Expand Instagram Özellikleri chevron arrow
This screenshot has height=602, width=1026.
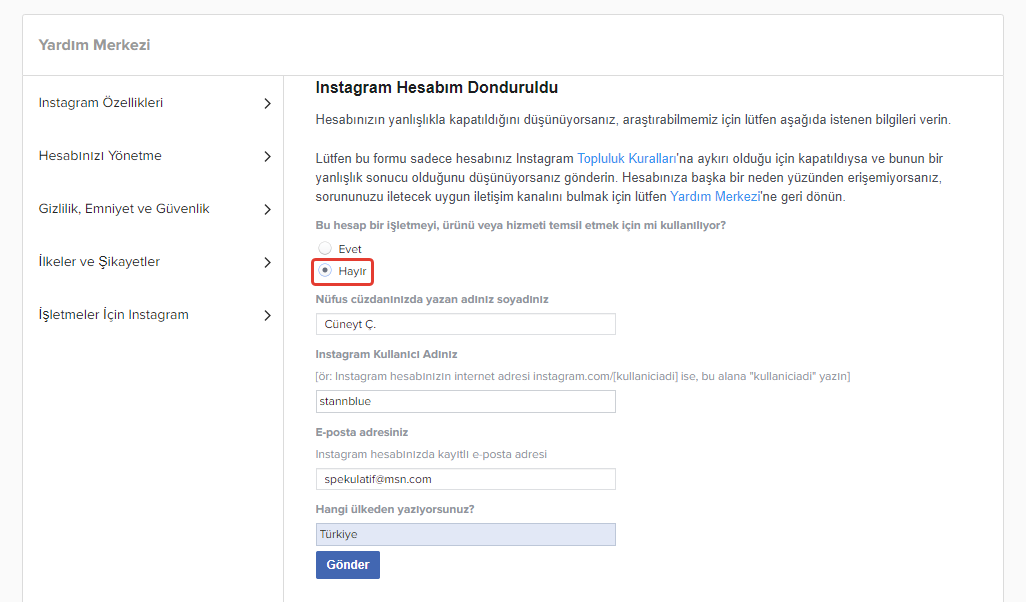[267, 103]
